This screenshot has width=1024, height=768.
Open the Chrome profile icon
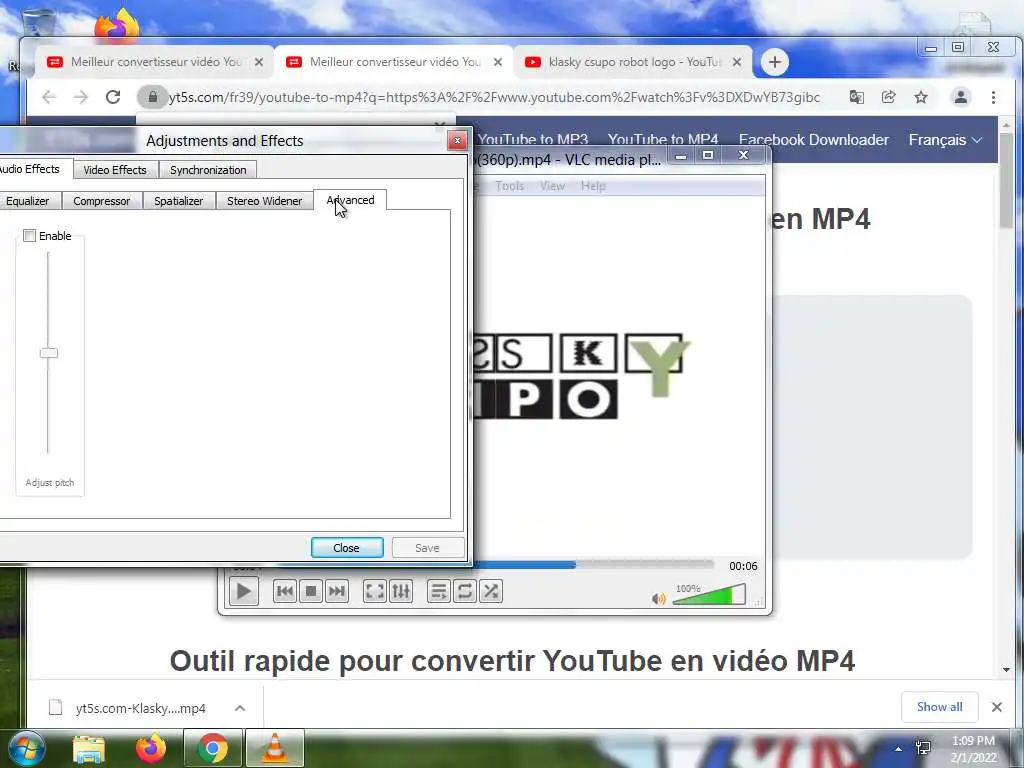[x=961, y=97]
